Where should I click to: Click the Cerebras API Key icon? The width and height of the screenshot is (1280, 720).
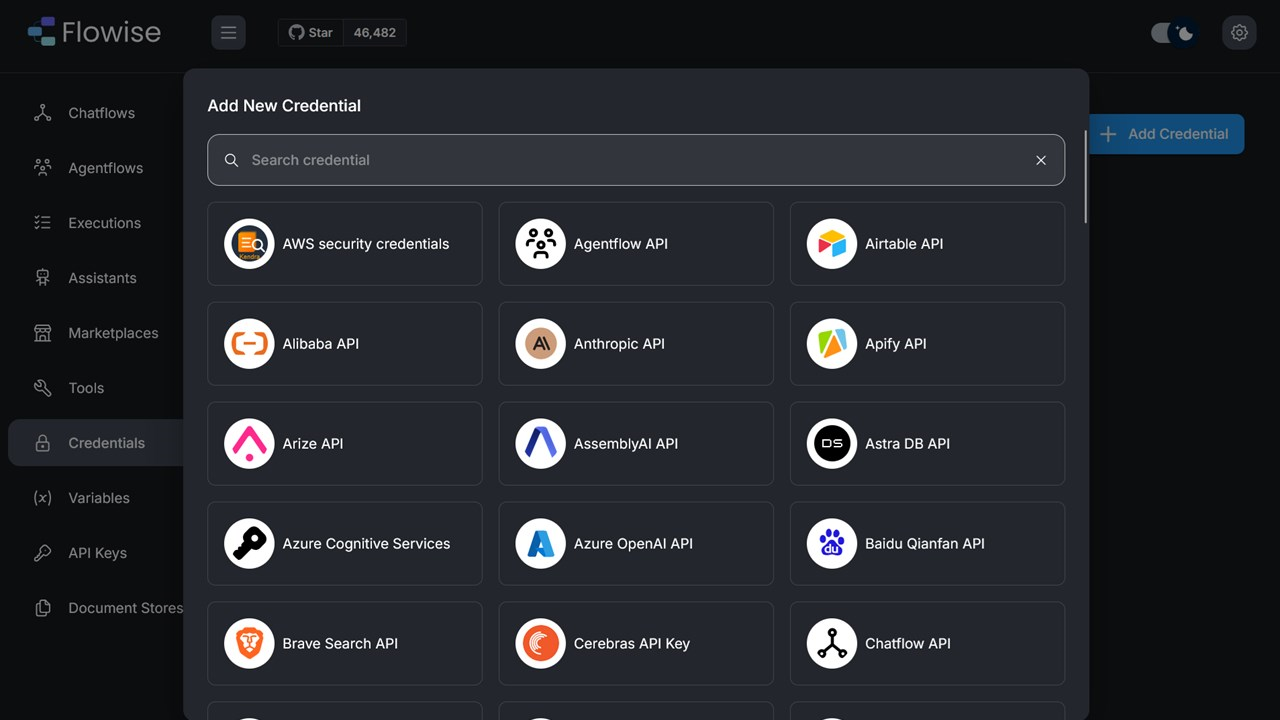540,644
